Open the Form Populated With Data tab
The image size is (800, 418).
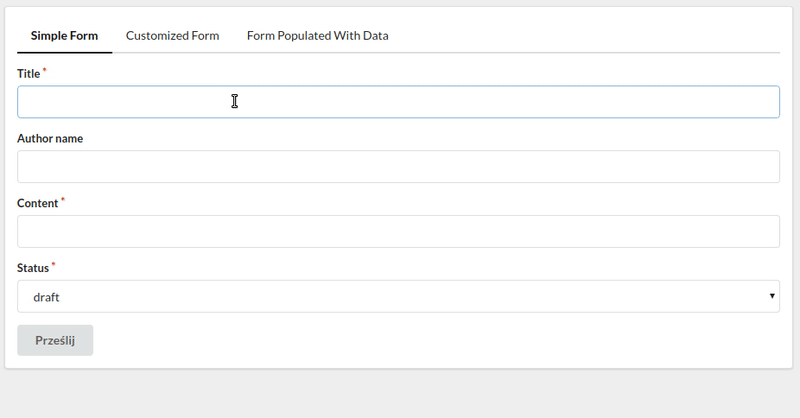point(317,36)
